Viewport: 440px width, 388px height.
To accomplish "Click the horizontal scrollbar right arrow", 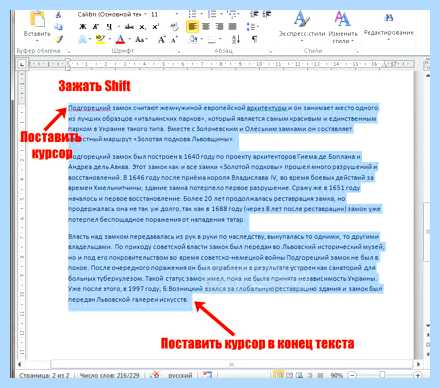I will pos(418,364).
